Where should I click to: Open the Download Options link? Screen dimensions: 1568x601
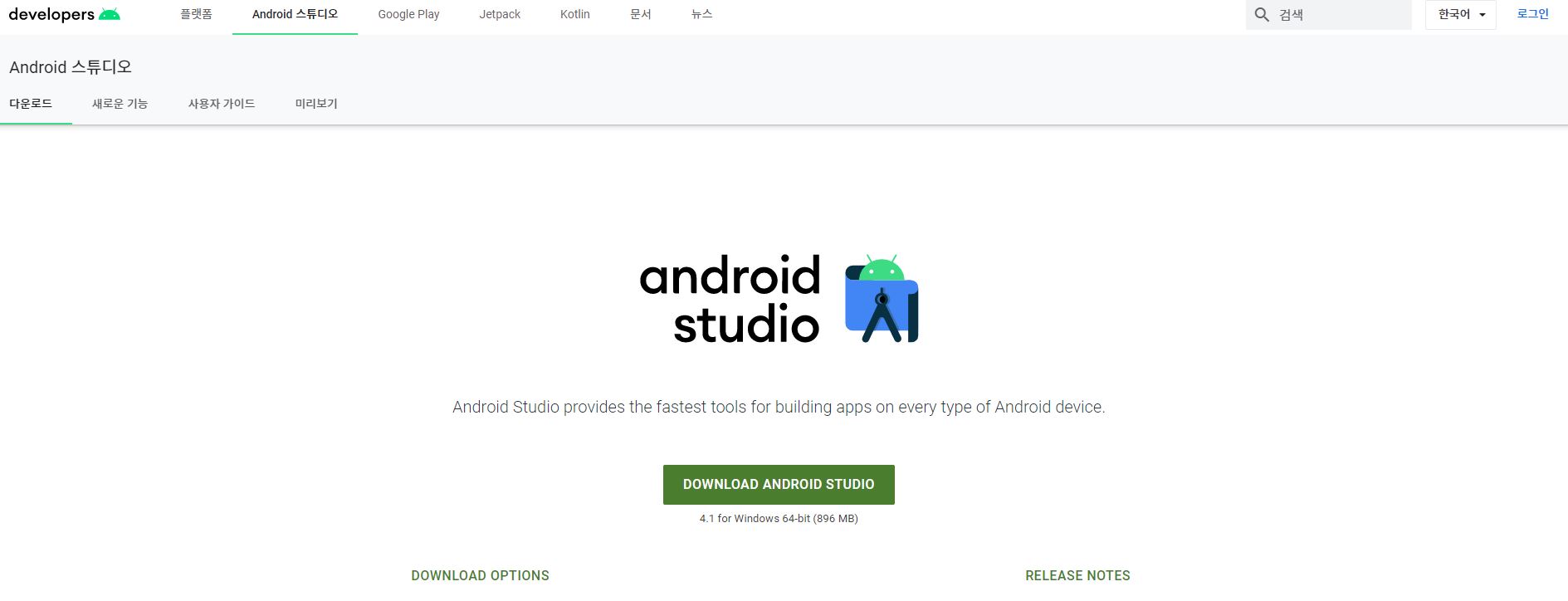[x=480, y=576]
